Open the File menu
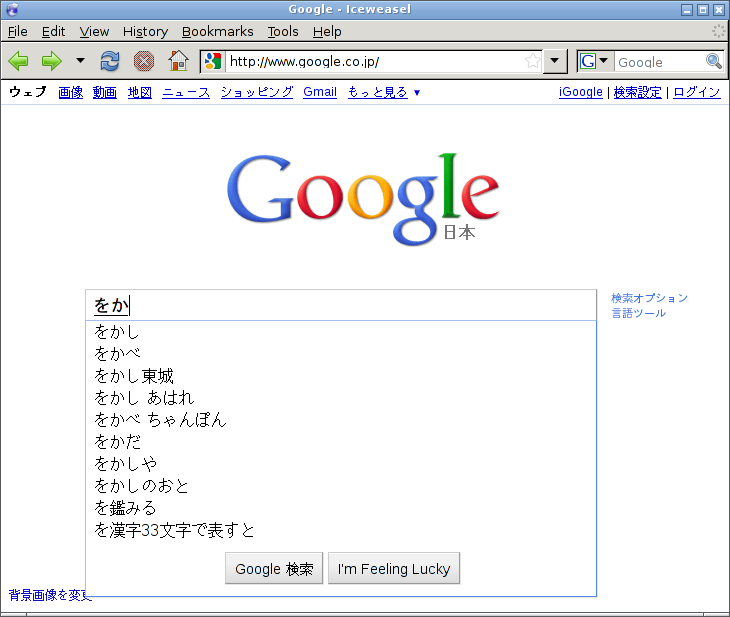The width and height of the screenshot is (730, 617). pyautogui.click(x=18, y=32)
